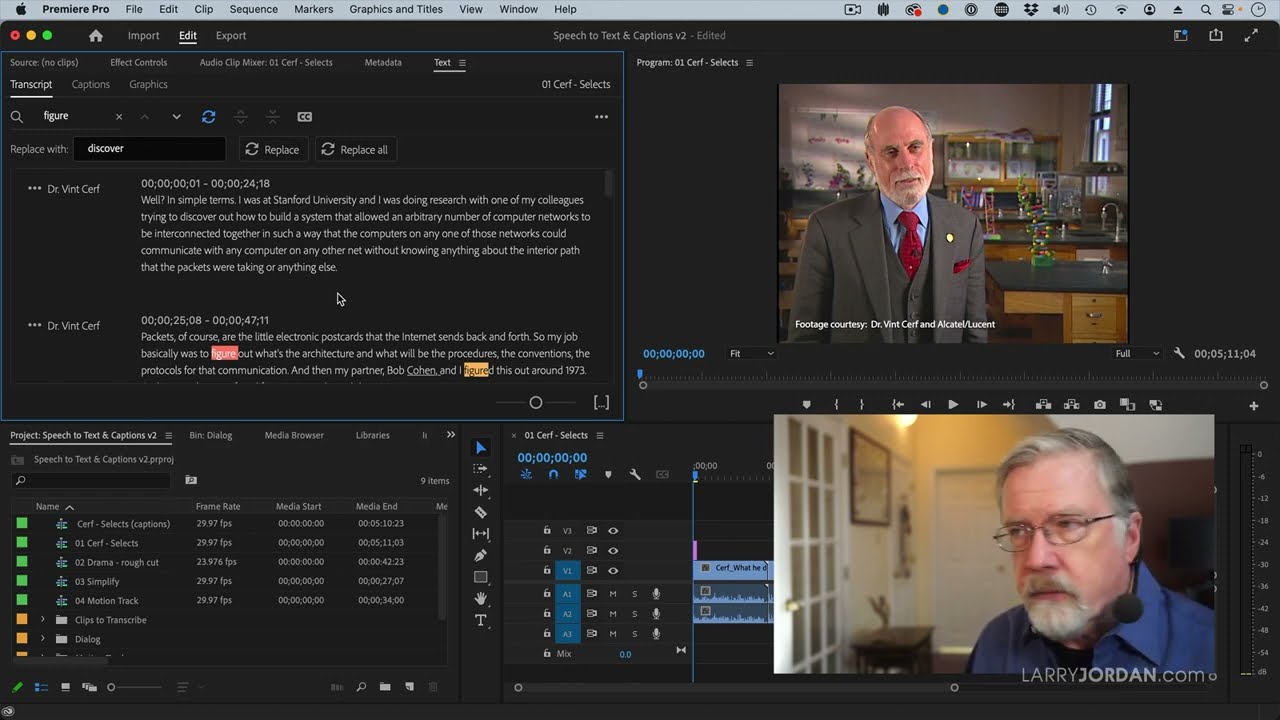Open Button Editor plus icon
The height and width of the screenshot is (720, 1280).
1254,405
